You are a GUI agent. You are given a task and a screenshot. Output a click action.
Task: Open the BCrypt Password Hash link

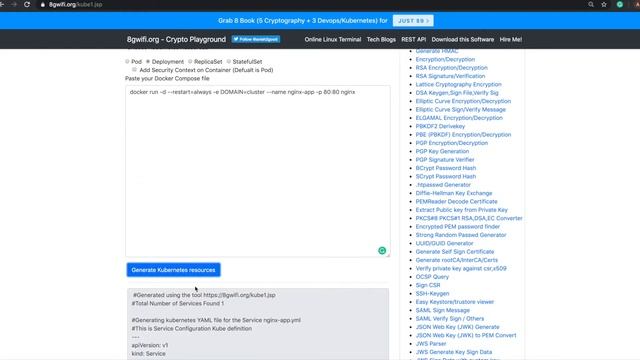[446, 168]
